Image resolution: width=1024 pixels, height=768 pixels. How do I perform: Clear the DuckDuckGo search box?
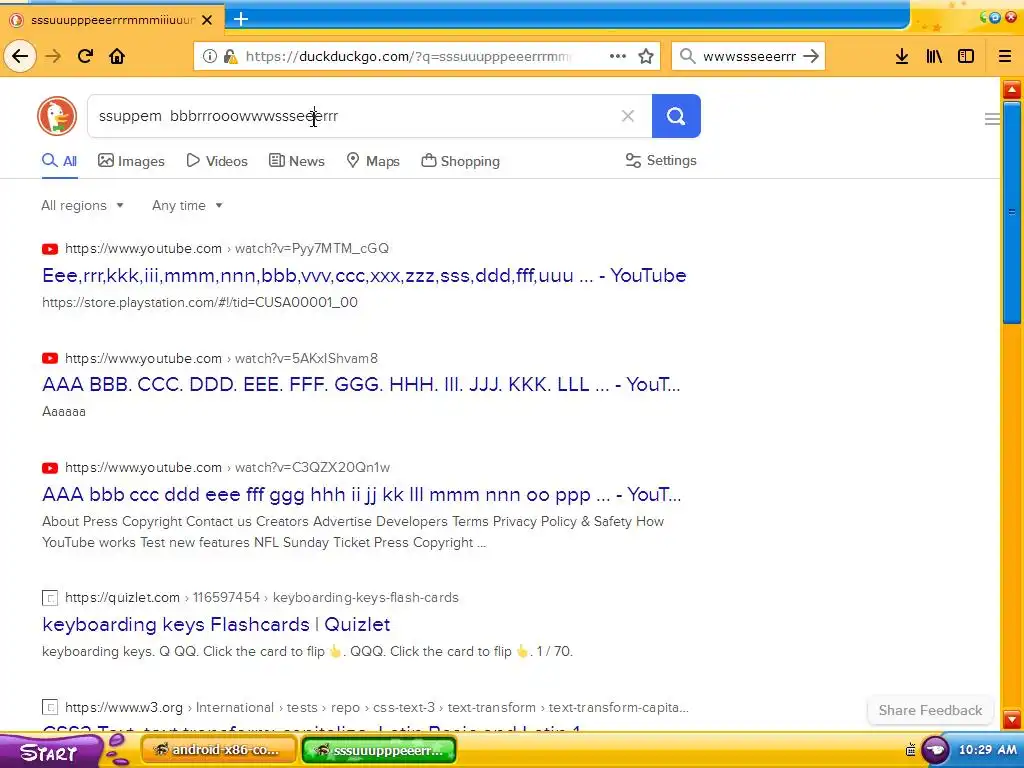coord(628,116)
